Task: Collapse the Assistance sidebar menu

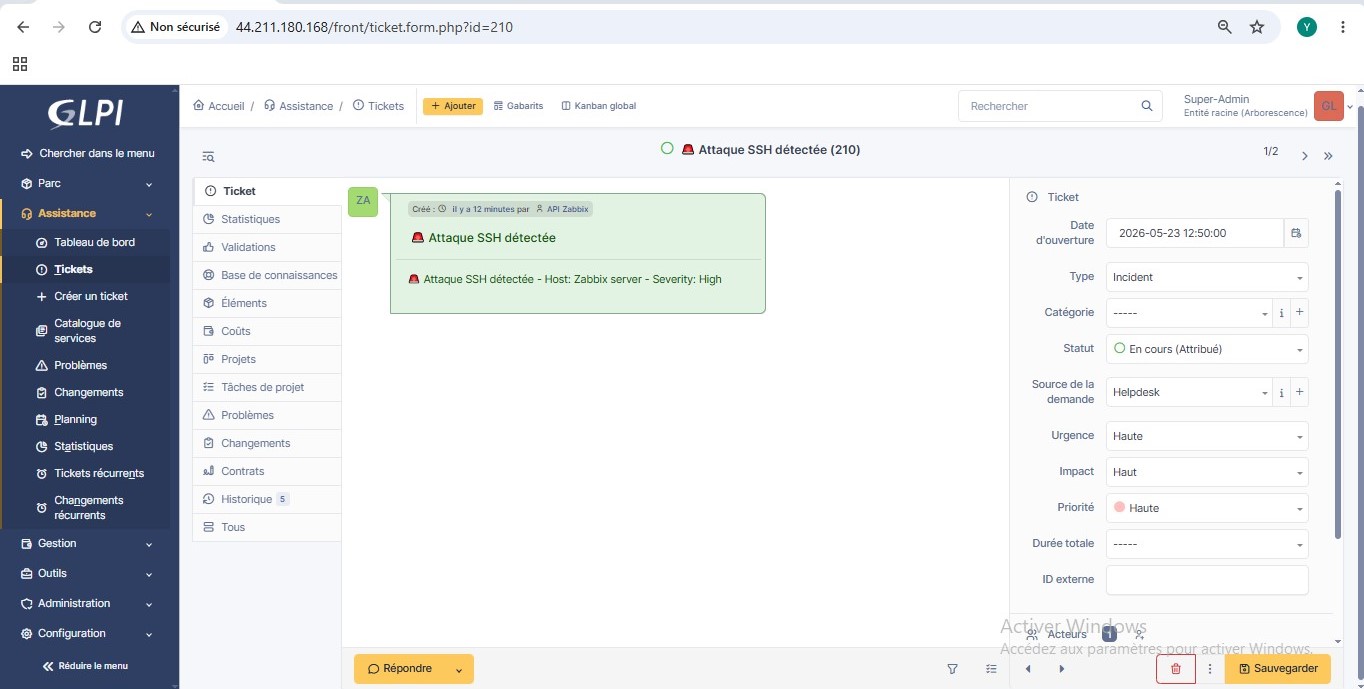Action: tap(89, 214)
